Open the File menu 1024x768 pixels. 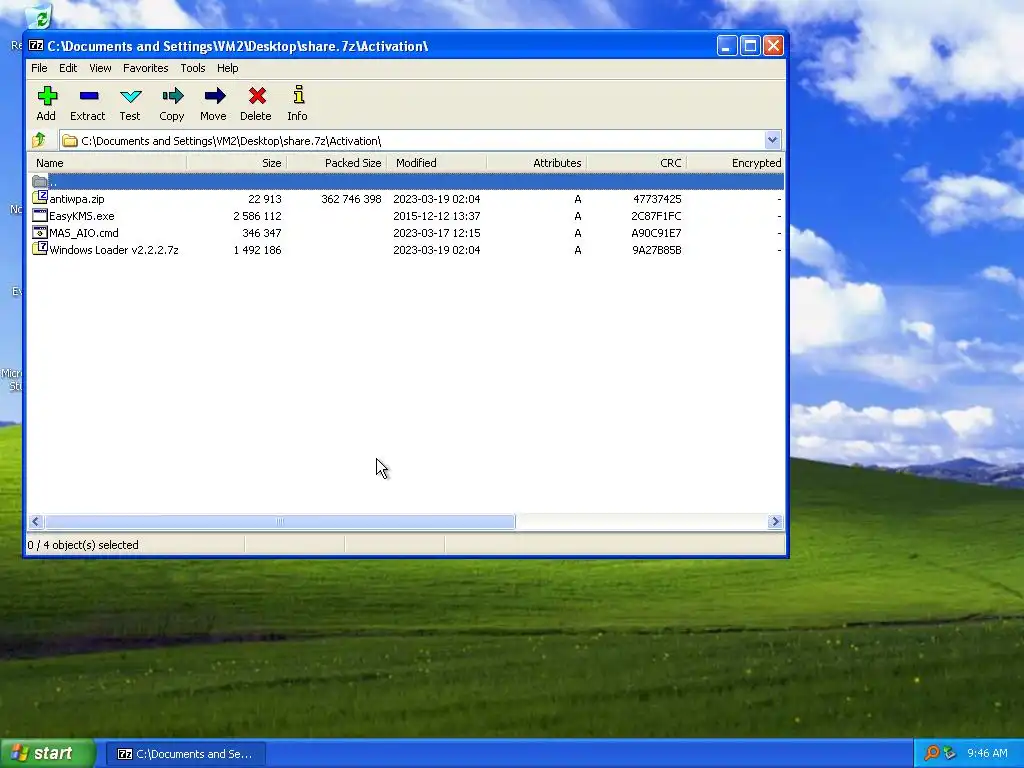pyautogui.click(x=39, y=68)
